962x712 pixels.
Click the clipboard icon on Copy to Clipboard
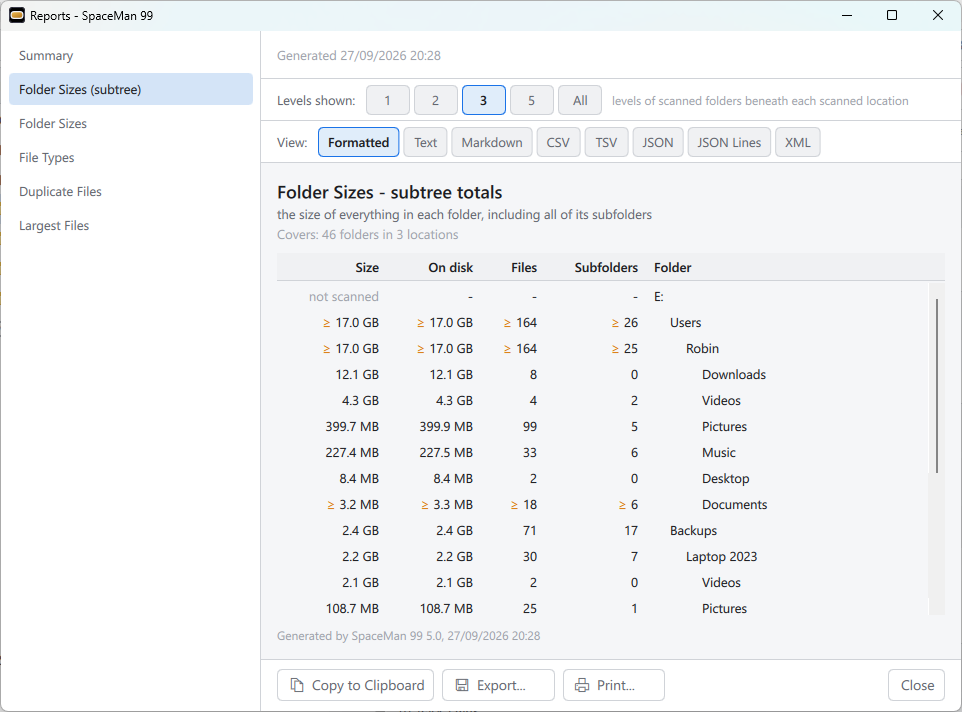pos(297,685)
